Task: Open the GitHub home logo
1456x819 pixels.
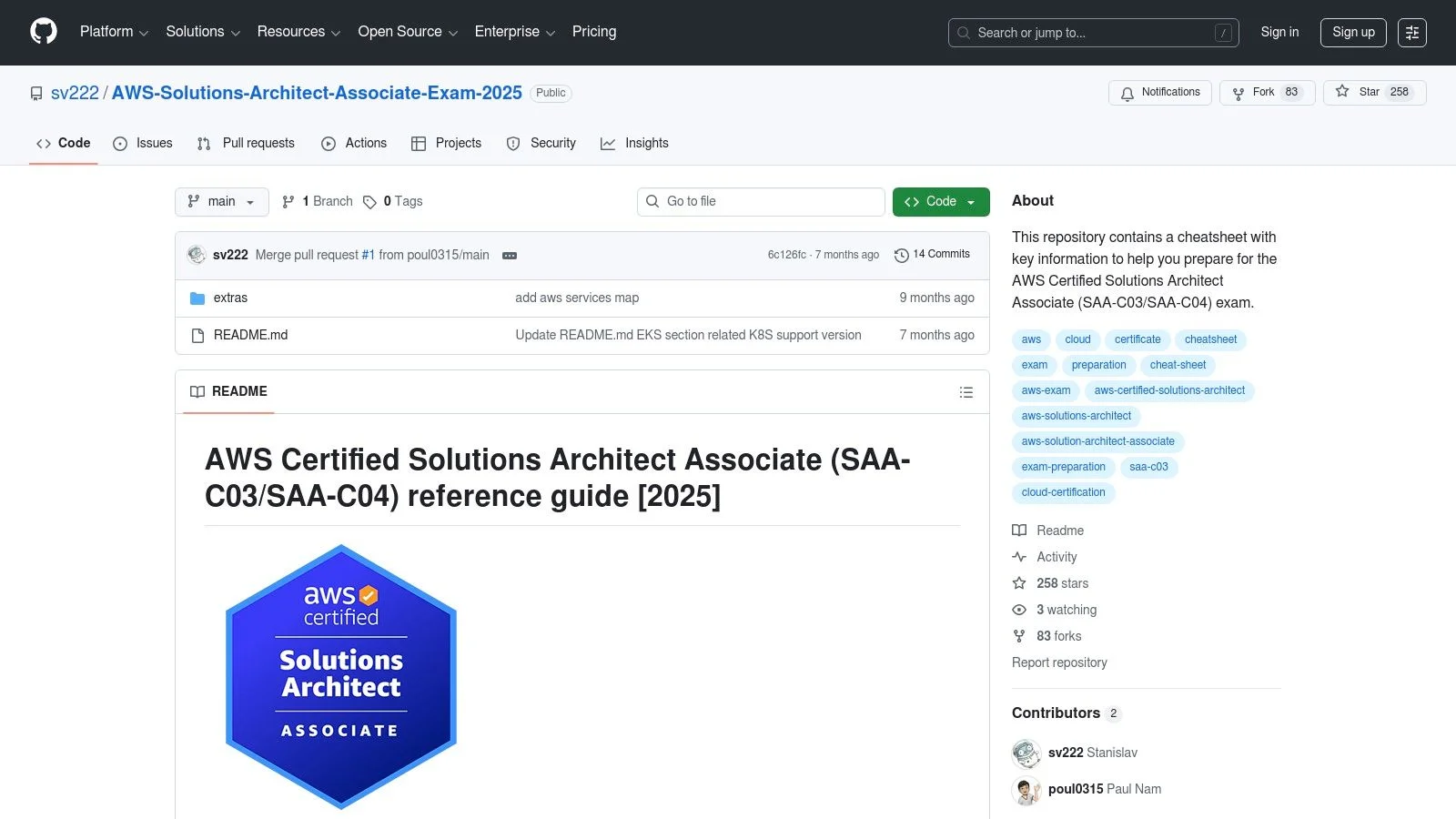Action: (44, 32)
